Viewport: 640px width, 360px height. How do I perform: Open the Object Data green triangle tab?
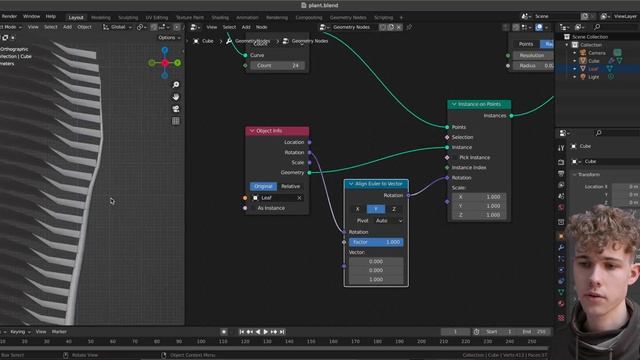[x=561, y=292]
